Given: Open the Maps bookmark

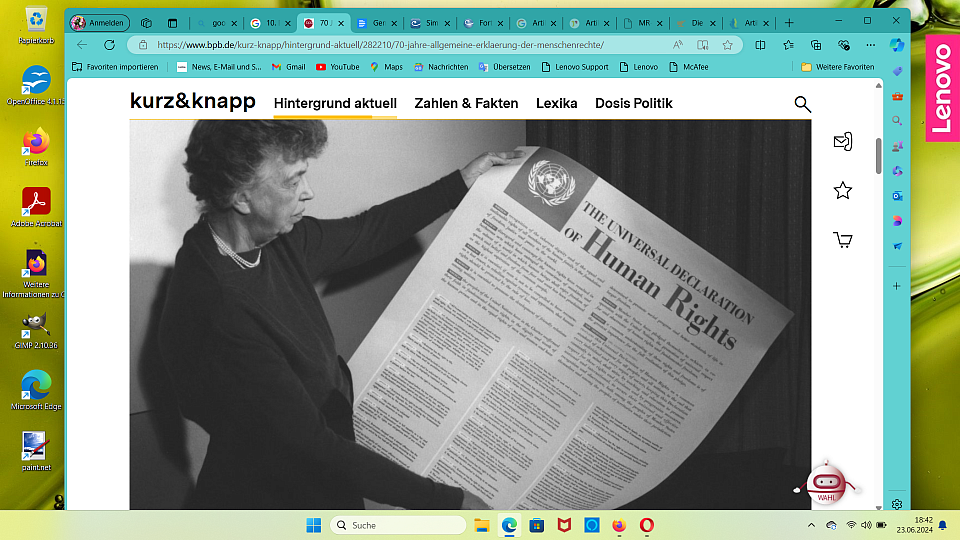Looking at the screenshot, I should 386,67.
